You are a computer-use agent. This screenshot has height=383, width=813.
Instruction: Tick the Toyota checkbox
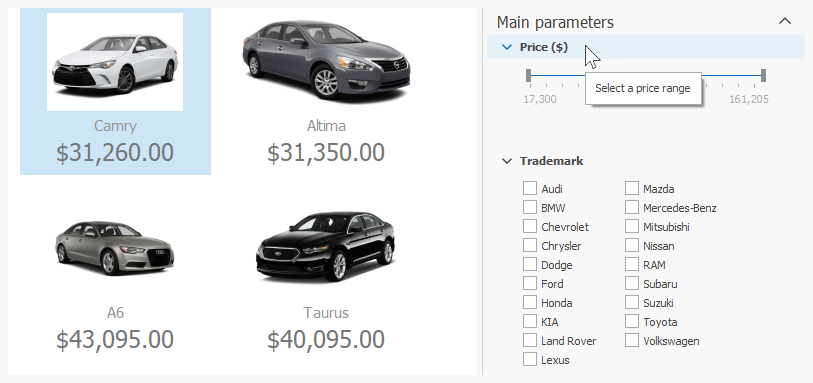[x=632, y=321]
